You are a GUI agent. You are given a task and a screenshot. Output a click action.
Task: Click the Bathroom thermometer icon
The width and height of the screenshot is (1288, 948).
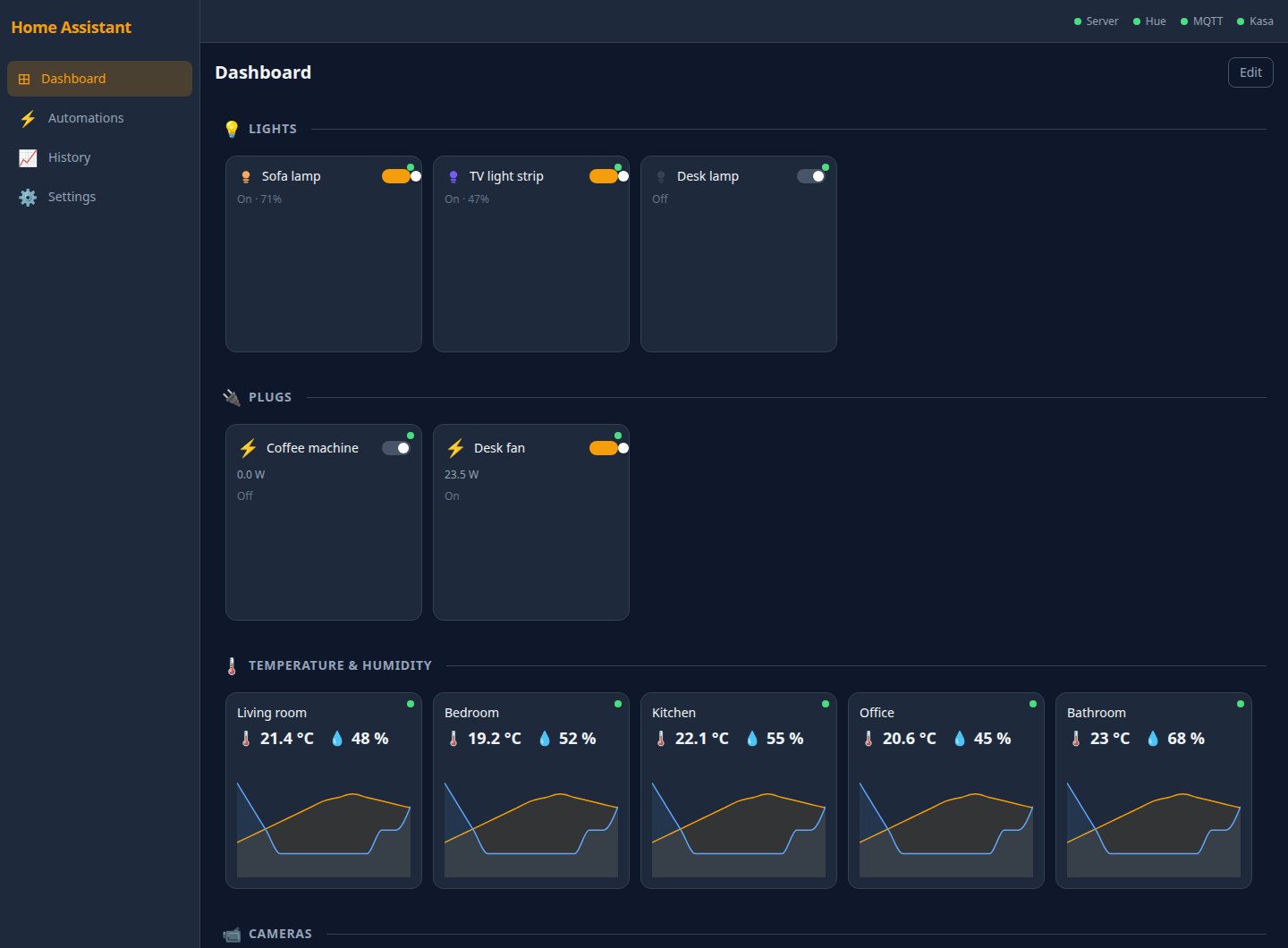[x=1076, y=739]
